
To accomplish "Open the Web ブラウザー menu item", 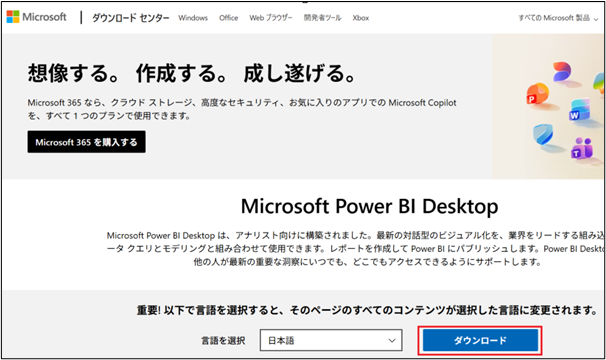I will coord(271,18).
